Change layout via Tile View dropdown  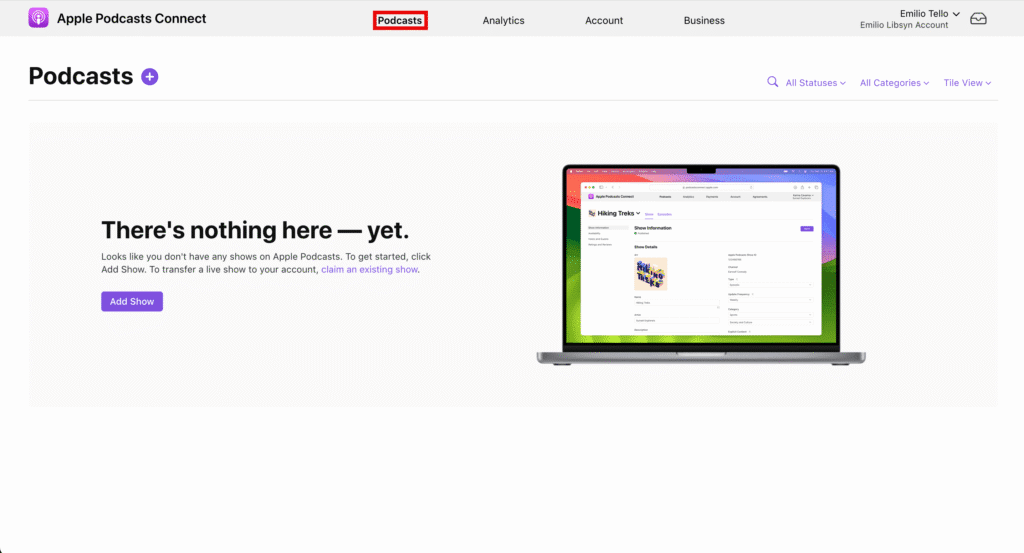tap(967, 83)
